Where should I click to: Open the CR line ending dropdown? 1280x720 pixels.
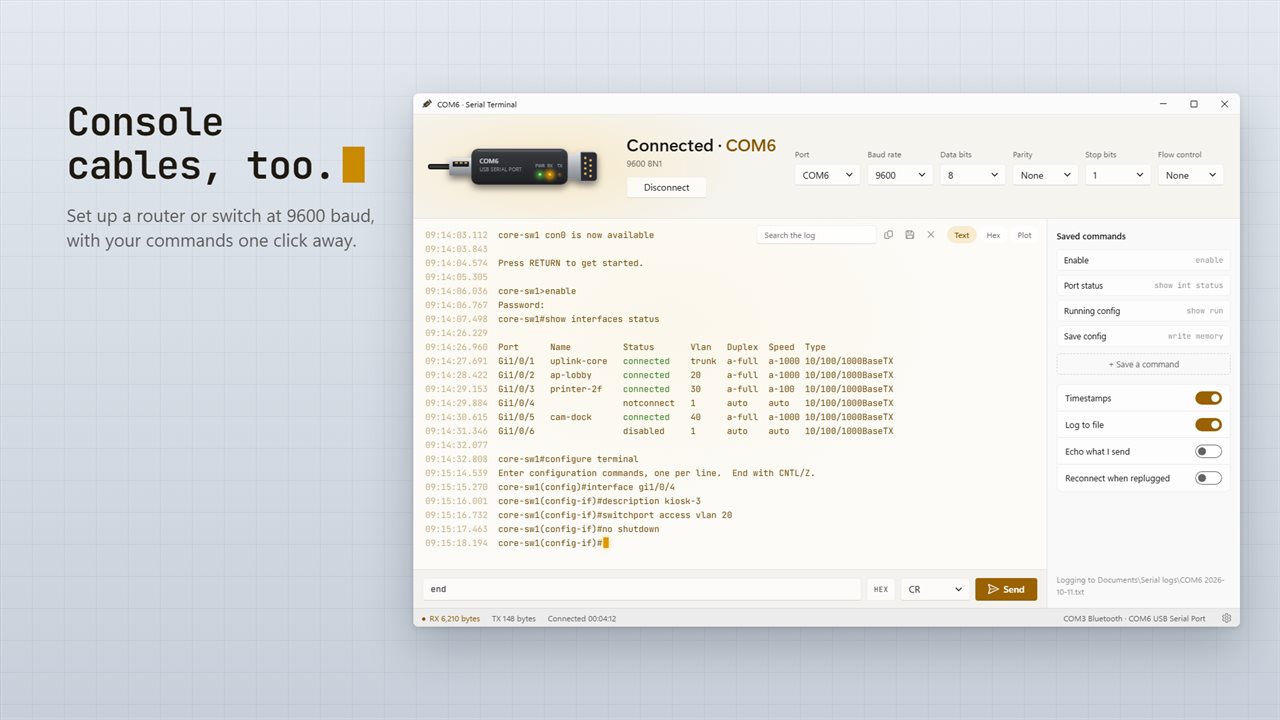click(x=935, y=589)
